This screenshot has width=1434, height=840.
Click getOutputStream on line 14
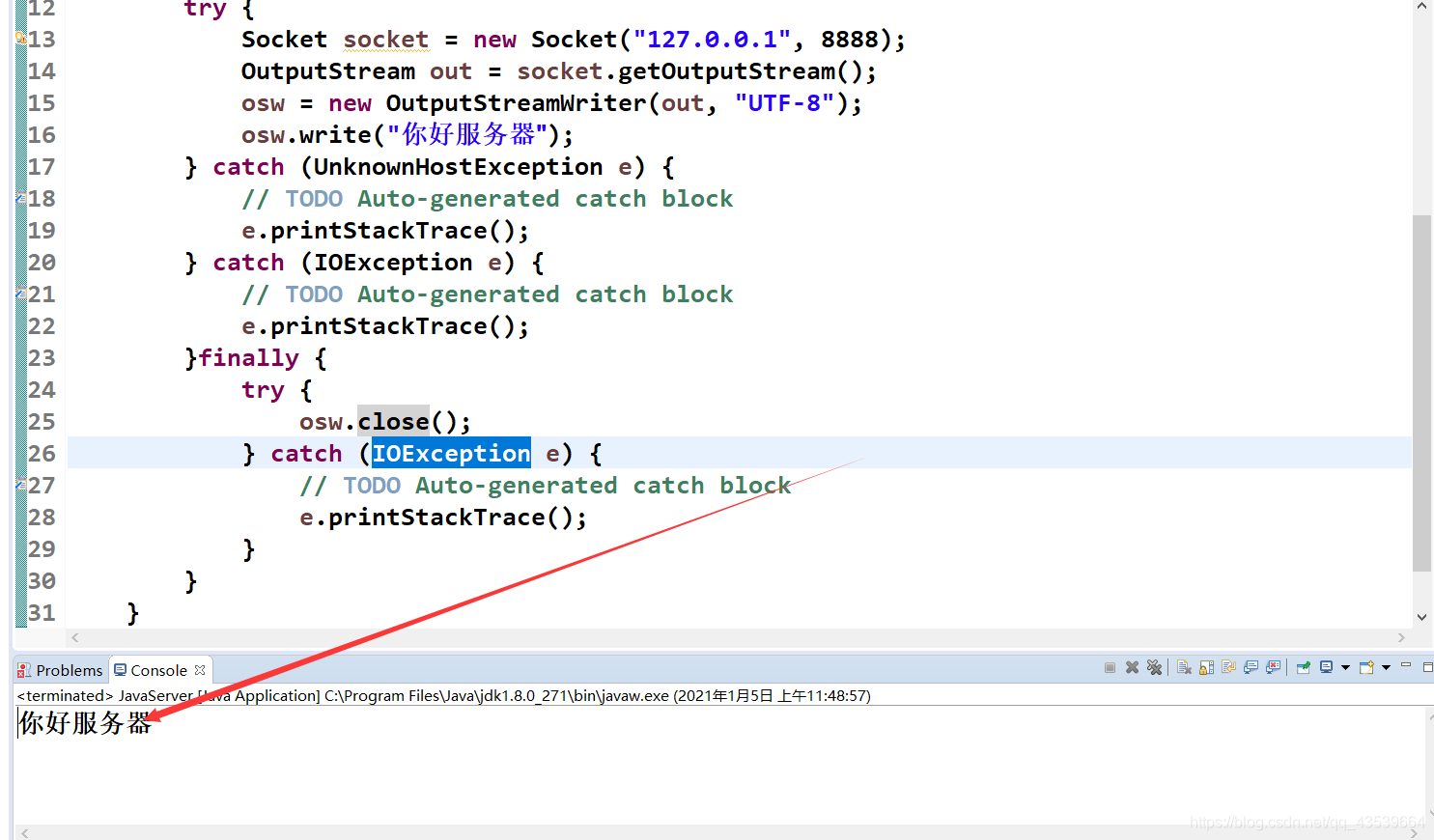click(726, 71)
